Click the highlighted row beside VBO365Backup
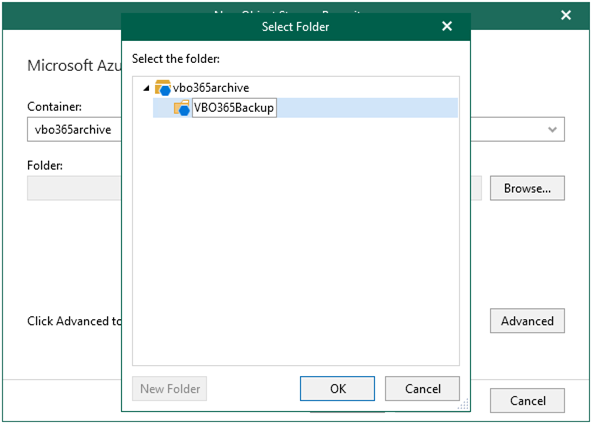This screenshot has height=423, width=591. (367, 108)
